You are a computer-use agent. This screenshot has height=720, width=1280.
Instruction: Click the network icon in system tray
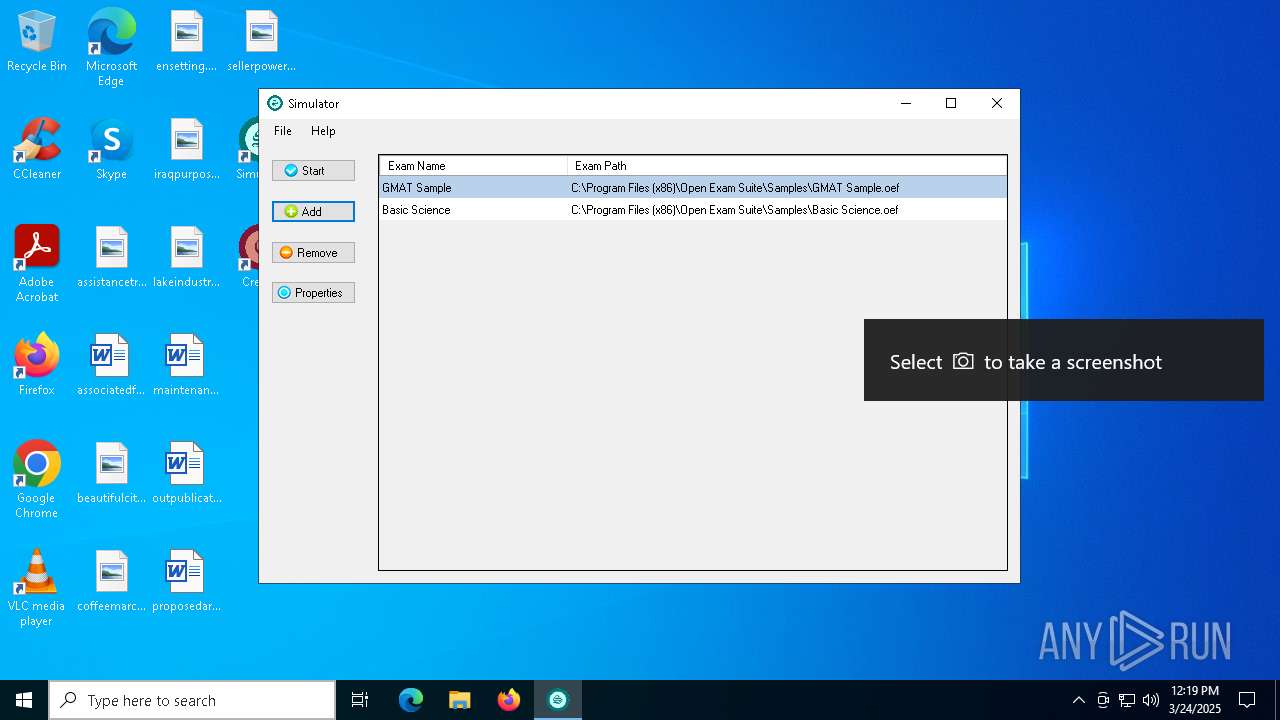click(1127, 700)
